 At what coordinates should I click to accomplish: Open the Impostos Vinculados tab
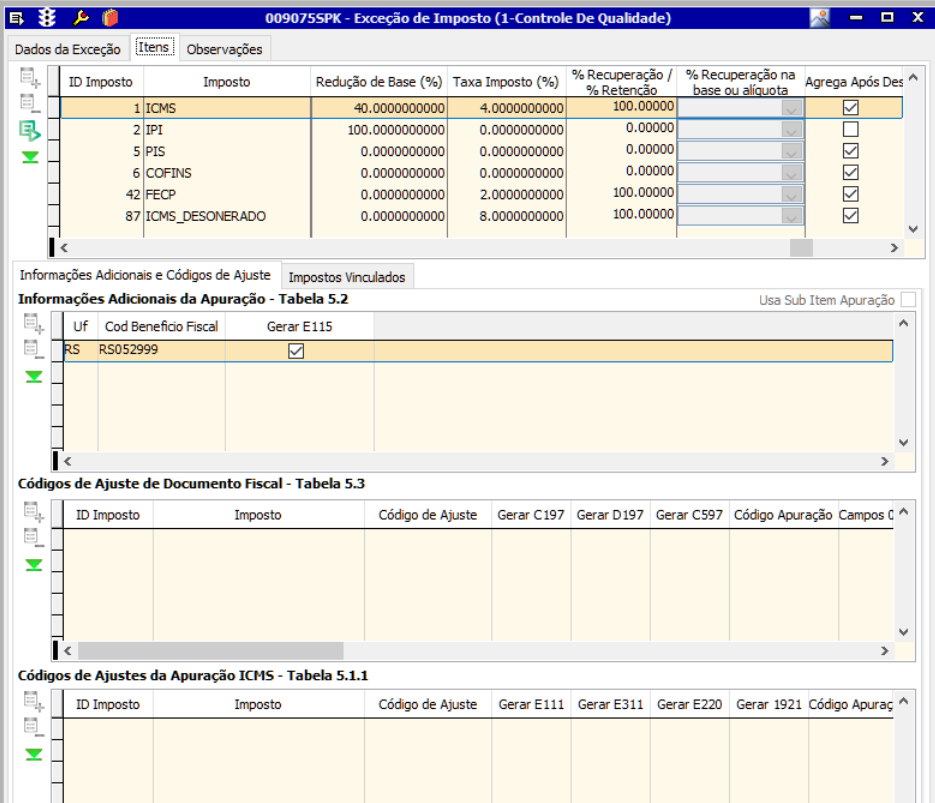pos(346,276)
